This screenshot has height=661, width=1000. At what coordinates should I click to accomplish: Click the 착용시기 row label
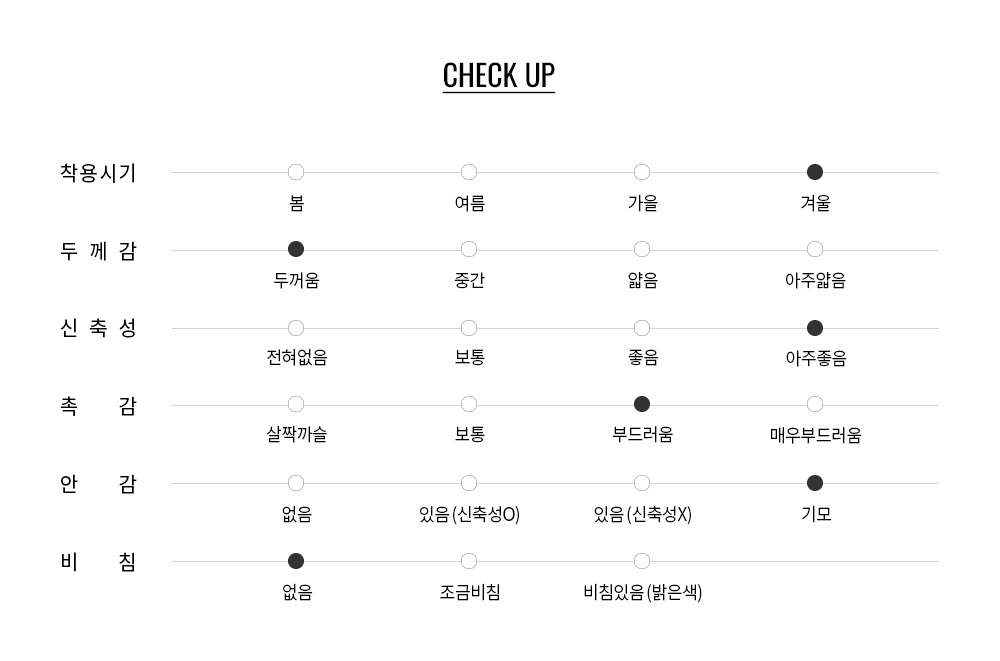pyautogui.click(x=98, y=173)
